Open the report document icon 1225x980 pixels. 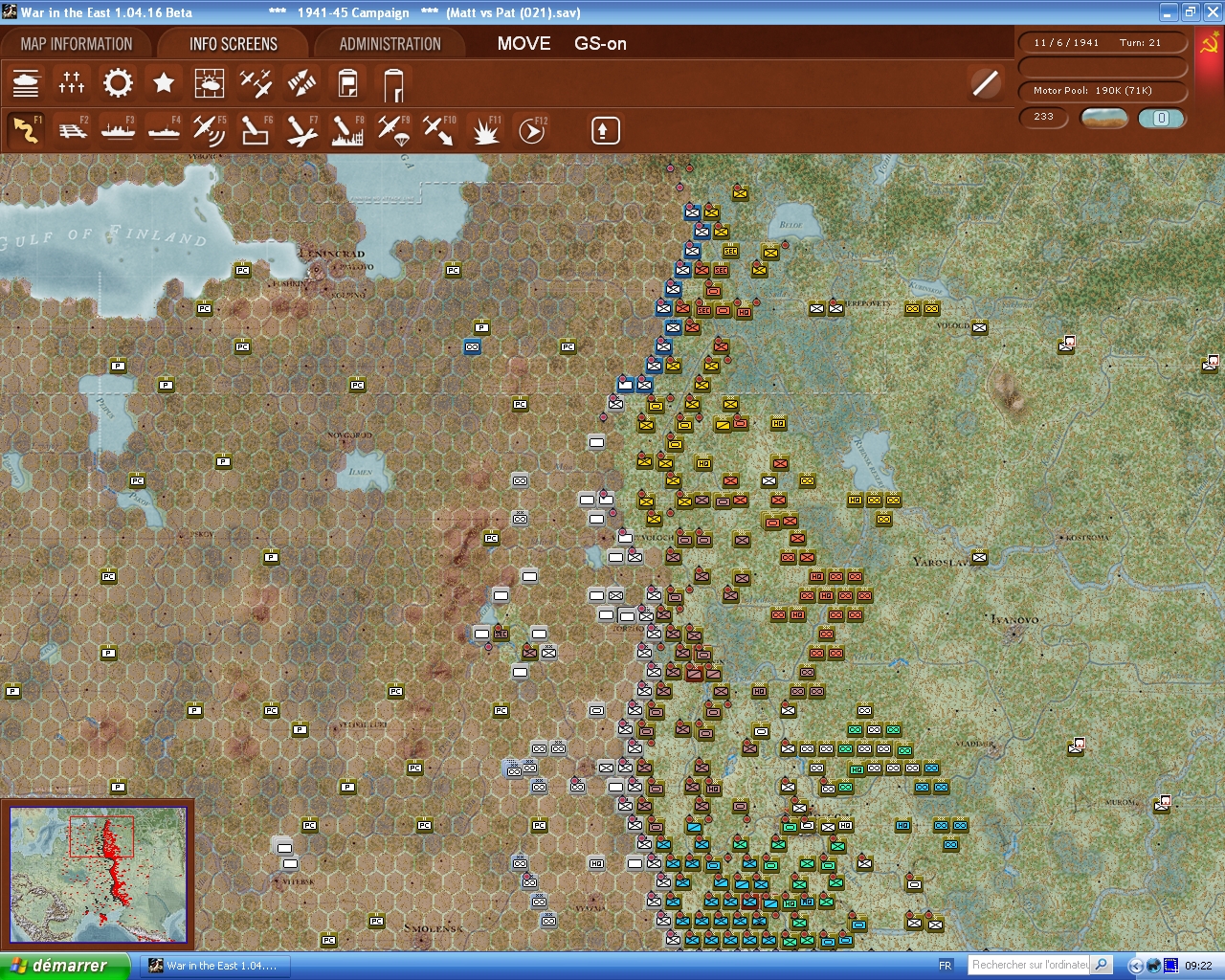click(x=347, y=83)
